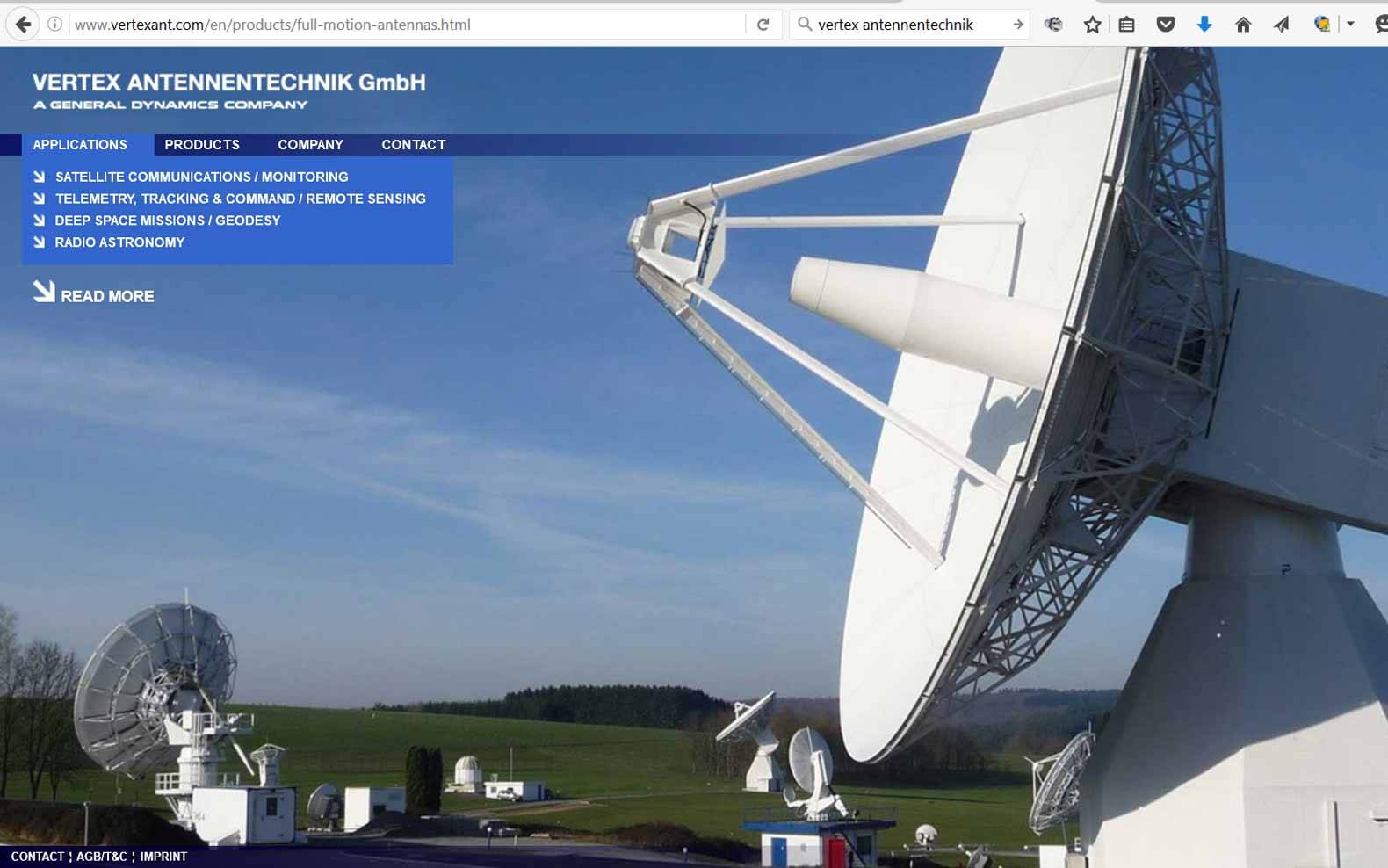The height and width of the screenshot is (868, 1388).
Task: Click the browser back button
Action: pyautogui.click(x=23, y=25)
